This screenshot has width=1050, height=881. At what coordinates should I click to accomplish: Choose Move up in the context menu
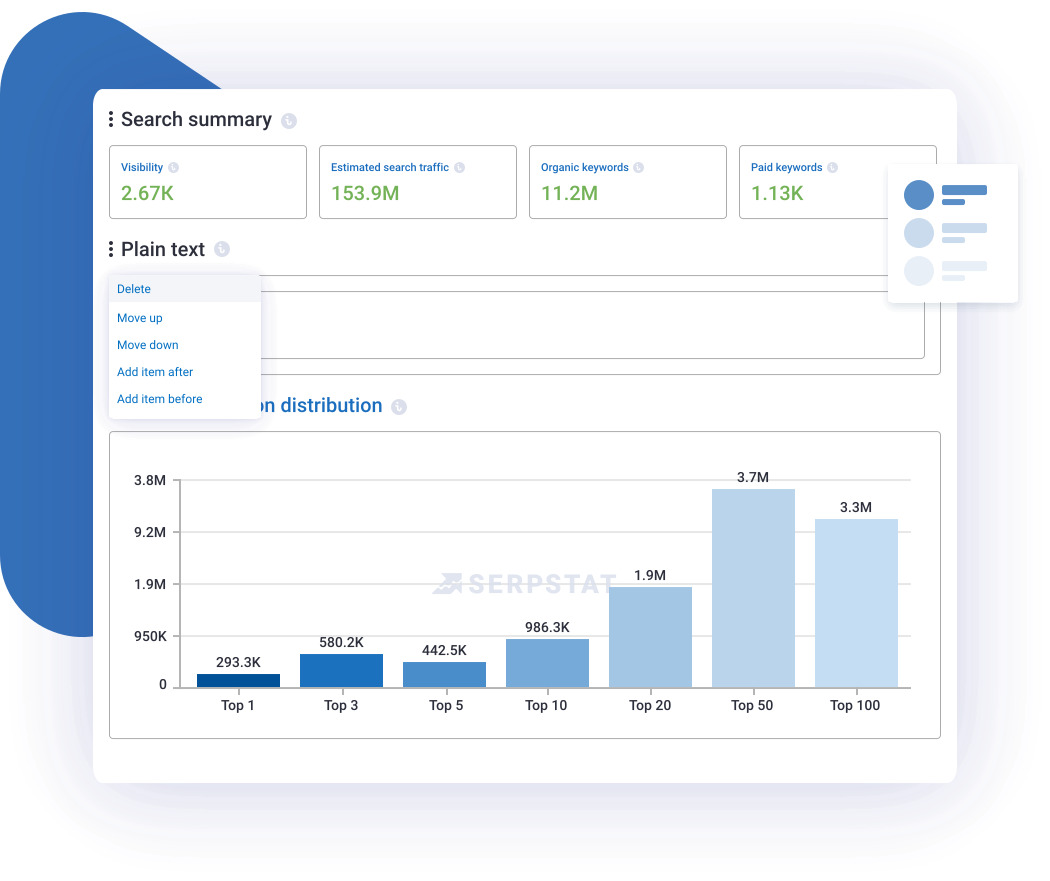(140, 318)
